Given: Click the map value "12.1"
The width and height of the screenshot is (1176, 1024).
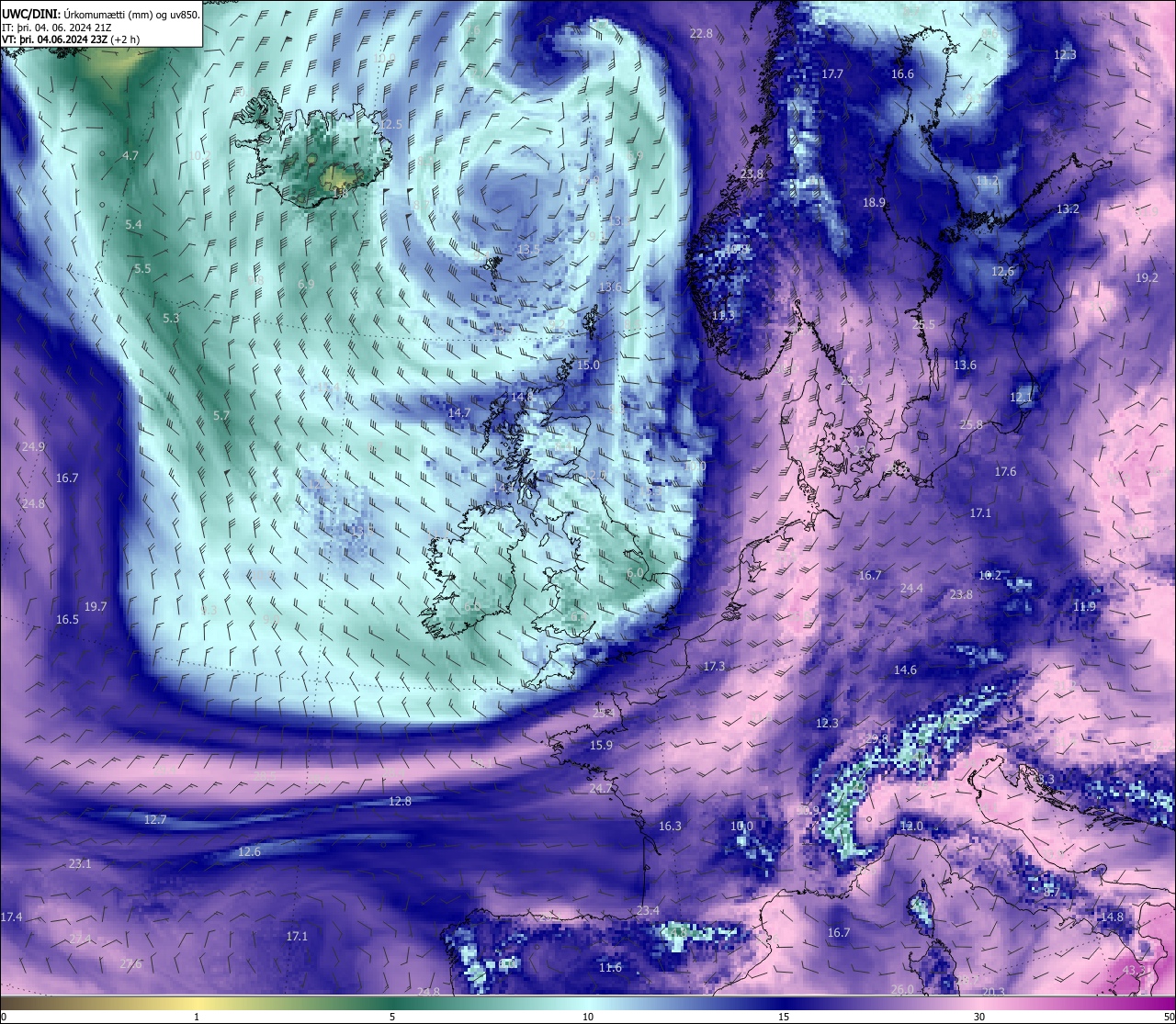Looking at the screenshot, I should click(1021, 397).
